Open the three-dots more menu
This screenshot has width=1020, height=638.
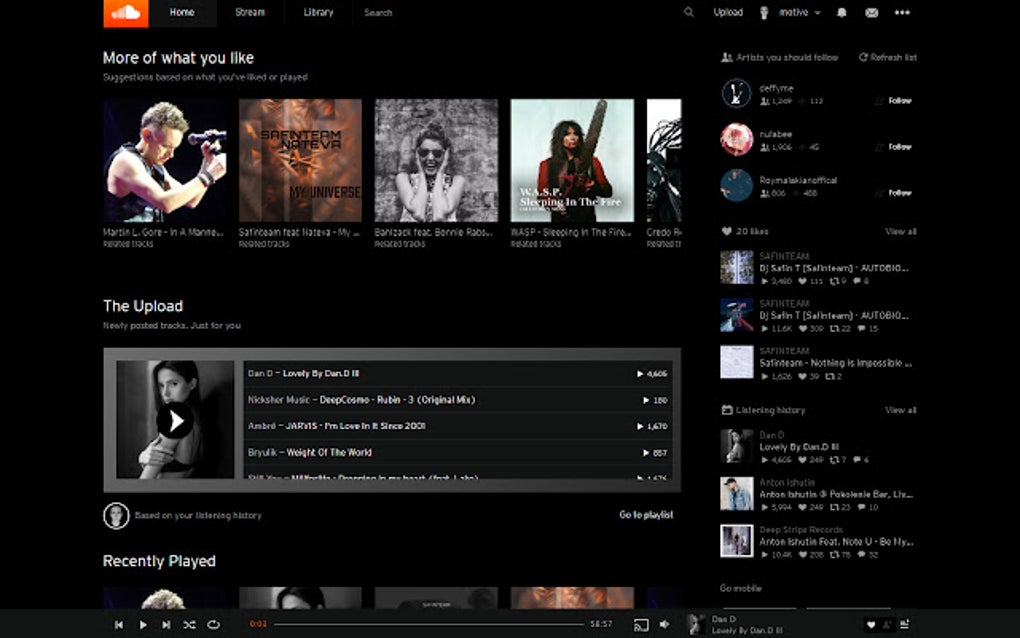(x=900, y=12)
